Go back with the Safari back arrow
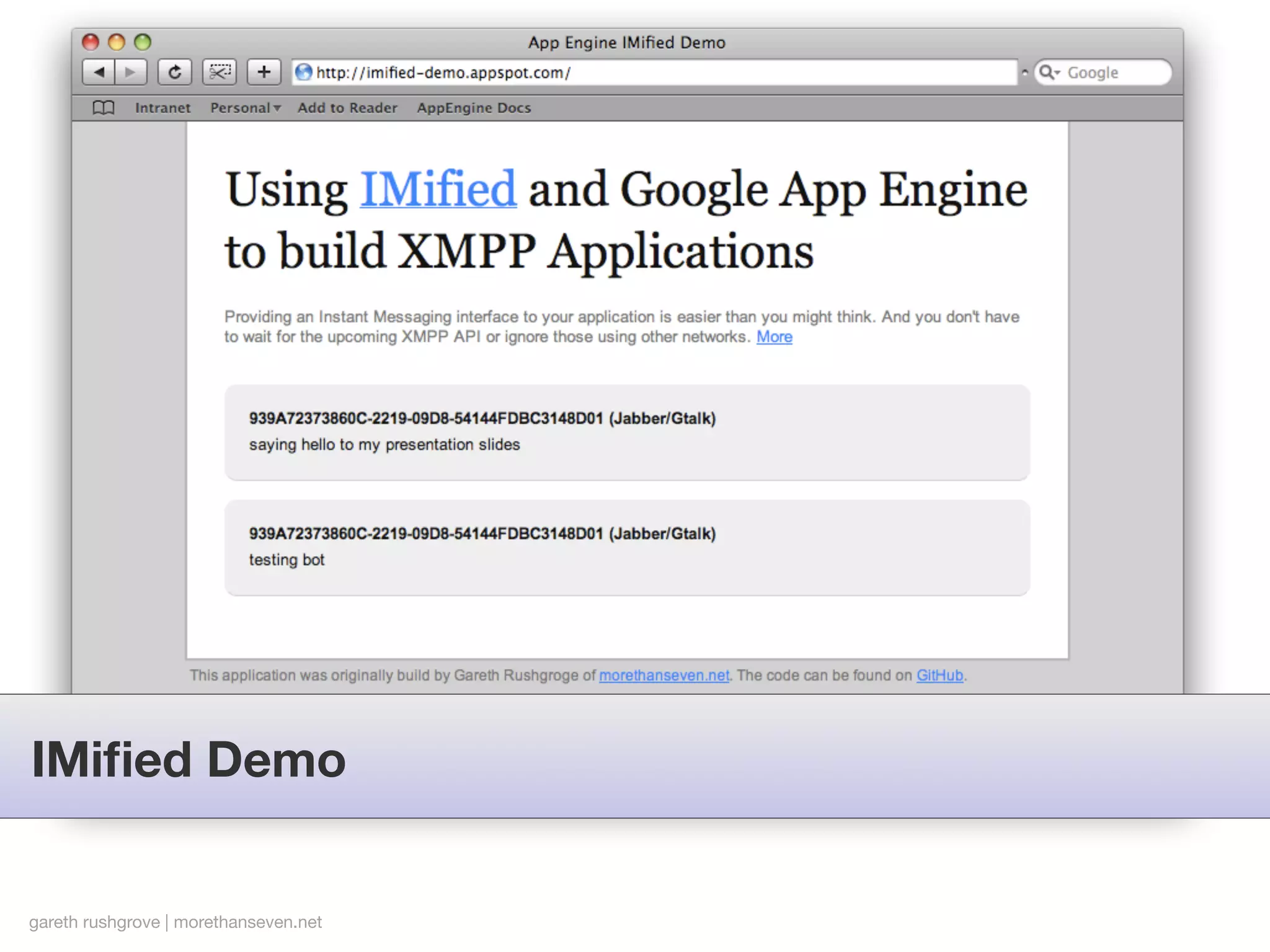Viewport: 1270px width, 952px height. point(99,73)
